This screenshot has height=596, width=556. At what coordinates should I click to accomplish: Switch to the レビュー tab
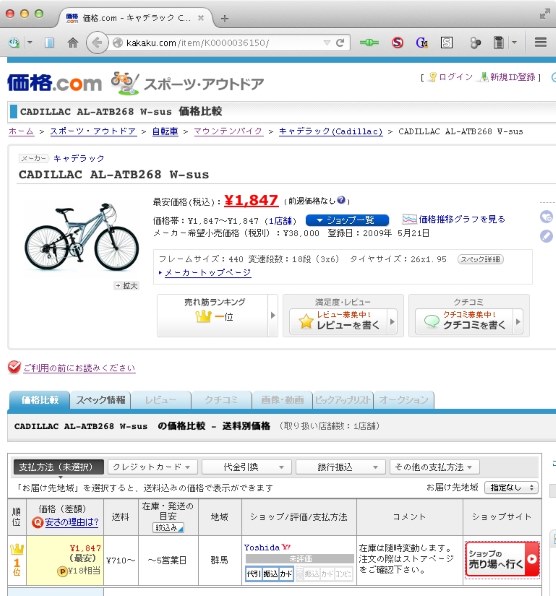click(x=161, y=400)
